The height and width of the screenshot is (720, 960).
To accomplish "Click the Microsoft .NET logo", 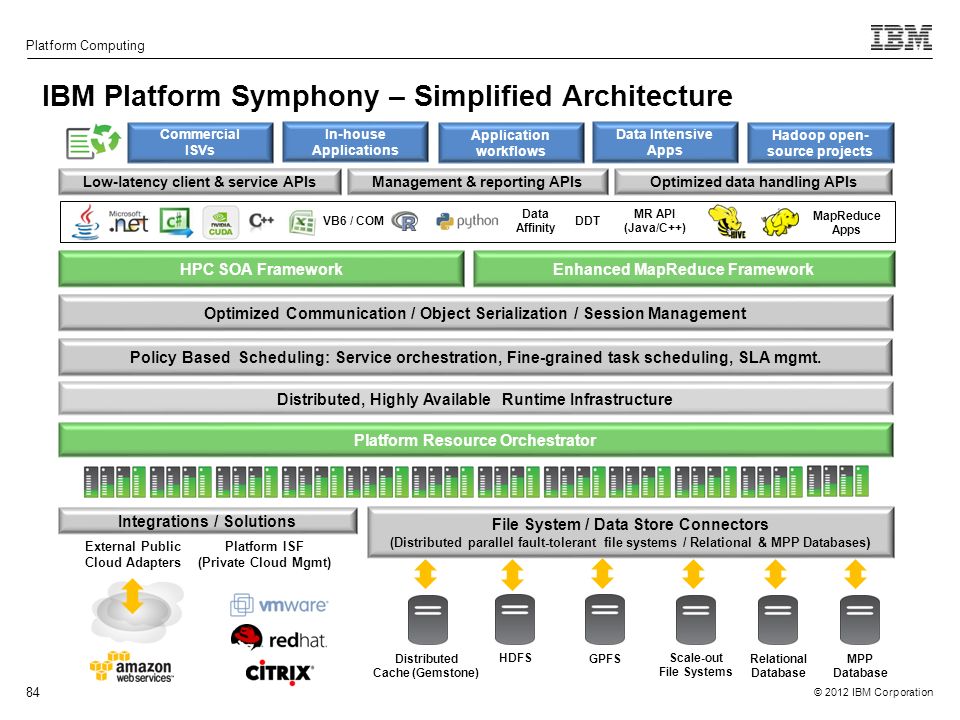I will (128, 222).
